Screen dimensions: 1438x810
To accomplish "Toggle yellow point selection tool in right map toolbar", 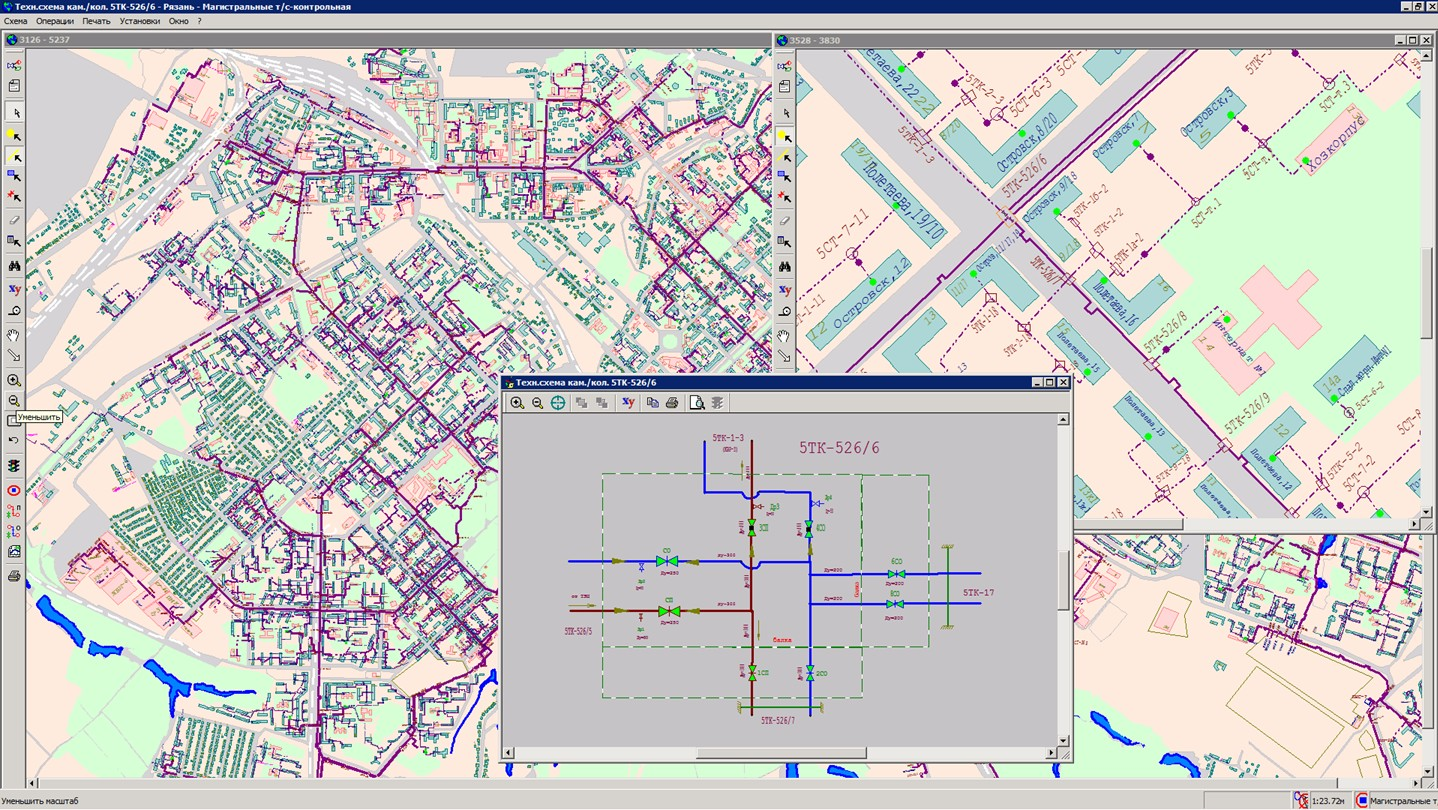I will (x=785, y=136).
